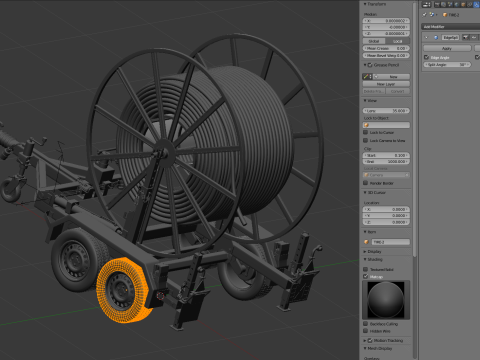The height and width of the screenshot is (360, 480).
Task: Collapse the Mesh Display panel
Action: (x=365, y=348)
